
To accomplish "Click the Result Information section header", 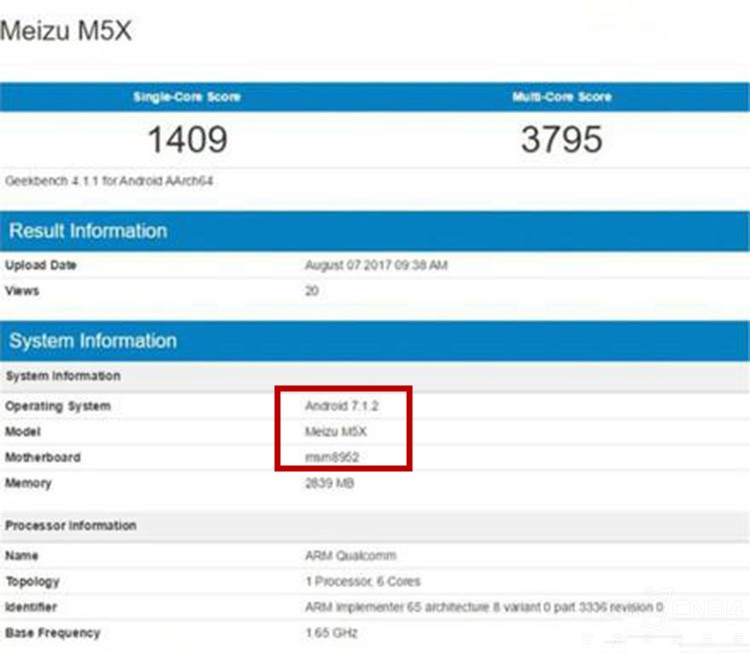I will pyautogui.click(x=88, y=231).
